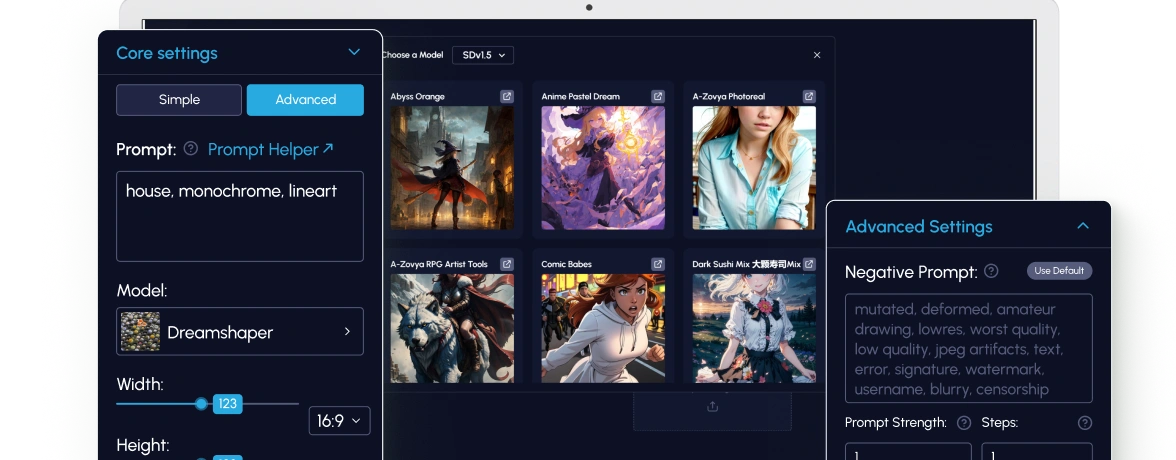Click the Steps input field
1176x460 pixels.
pyautogui.click(x=1036, y=452)
